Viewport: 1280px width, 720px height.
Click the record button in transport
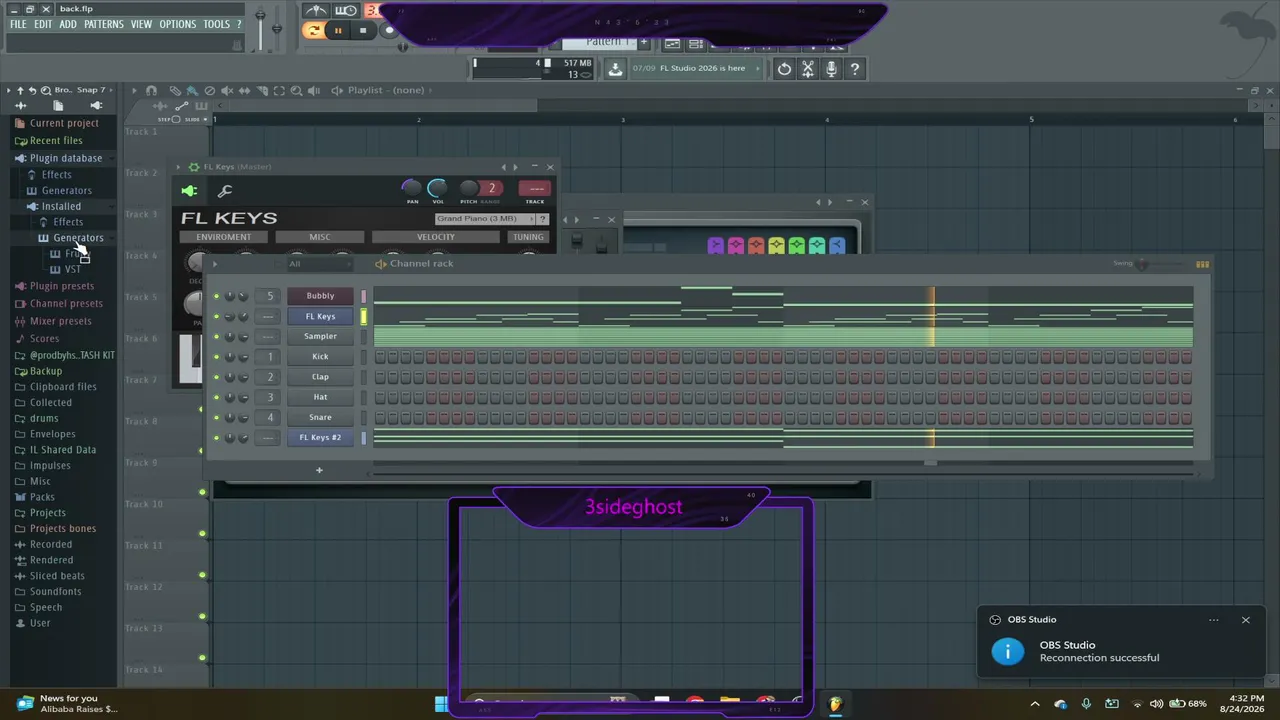389,30
